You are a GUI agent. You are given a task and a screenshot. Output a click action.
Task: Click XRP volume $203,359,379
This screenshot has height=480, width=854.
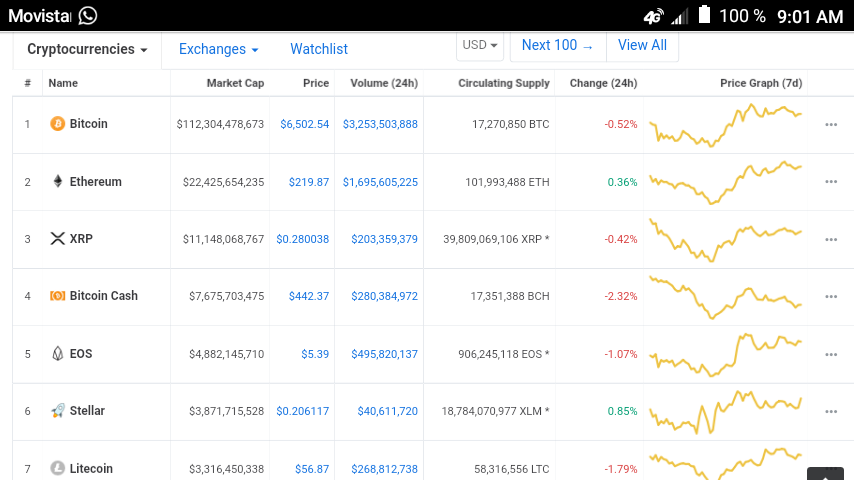(385, 239)
